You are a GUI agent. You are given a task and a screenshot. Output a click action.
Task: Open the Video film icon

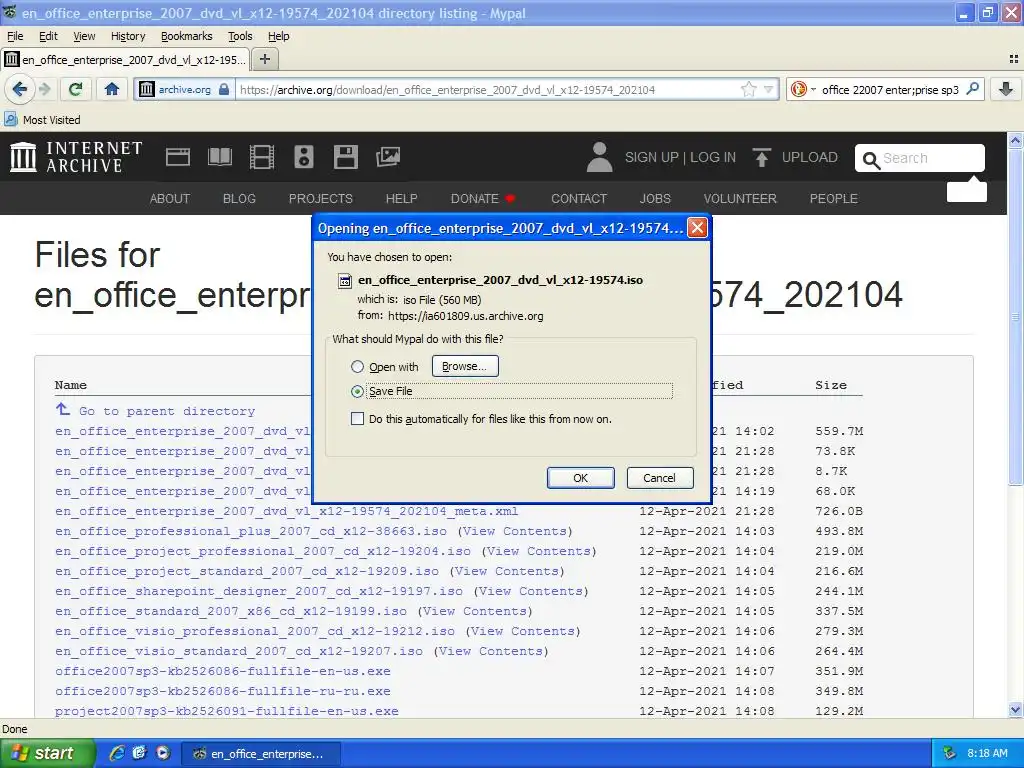pos(262,157)
